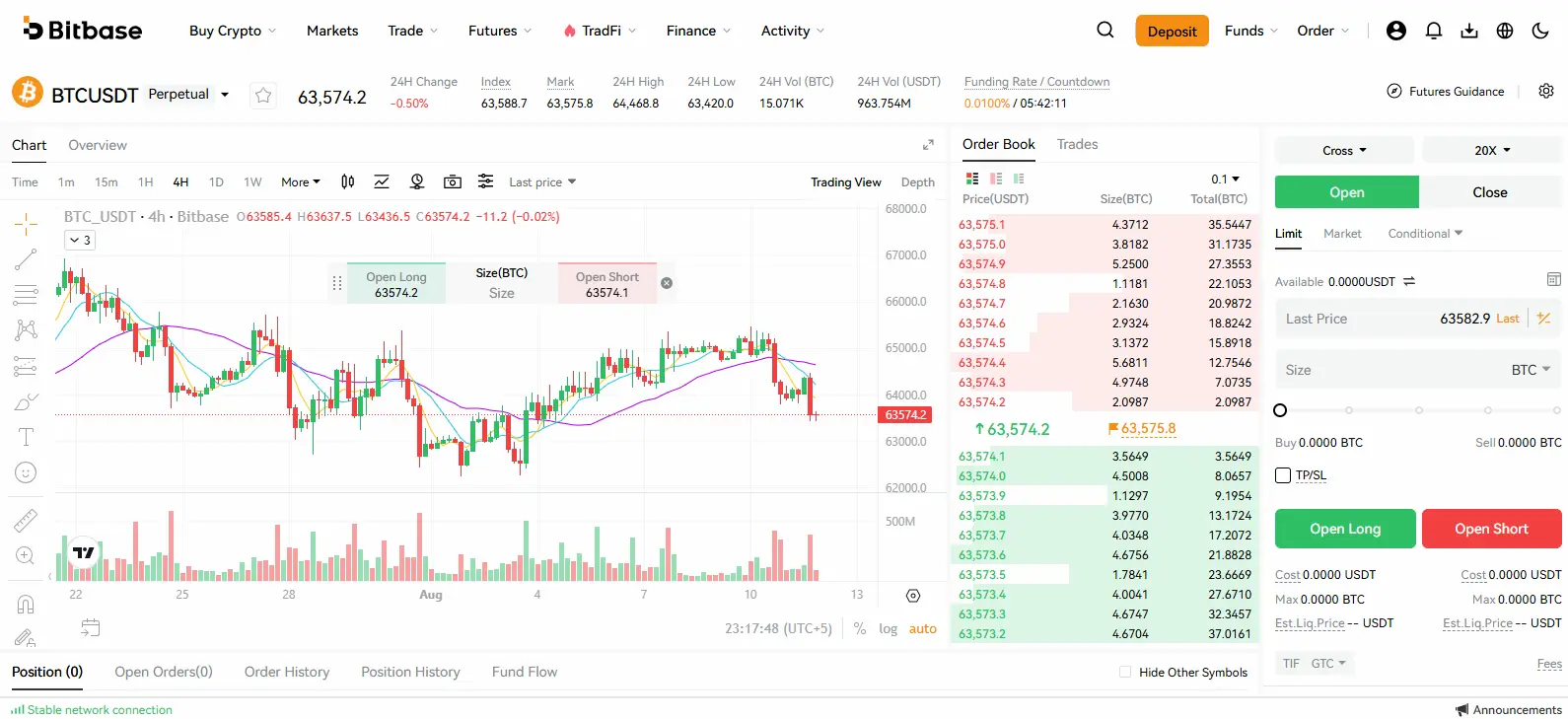Image resolution: width=1568 pixels, height=719 pixels.
Task: Change the Cross margin mode dropdown
Action: pyautogui.click(x=1344, y=151)
